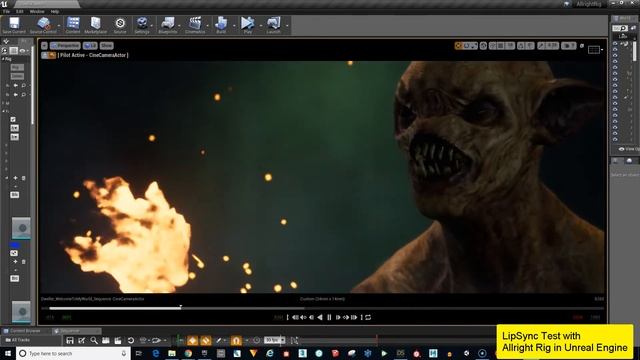This screenshot has height=360, width=640.
Task: Click the Save Current toolbar icon
Action: click(14, 23)
